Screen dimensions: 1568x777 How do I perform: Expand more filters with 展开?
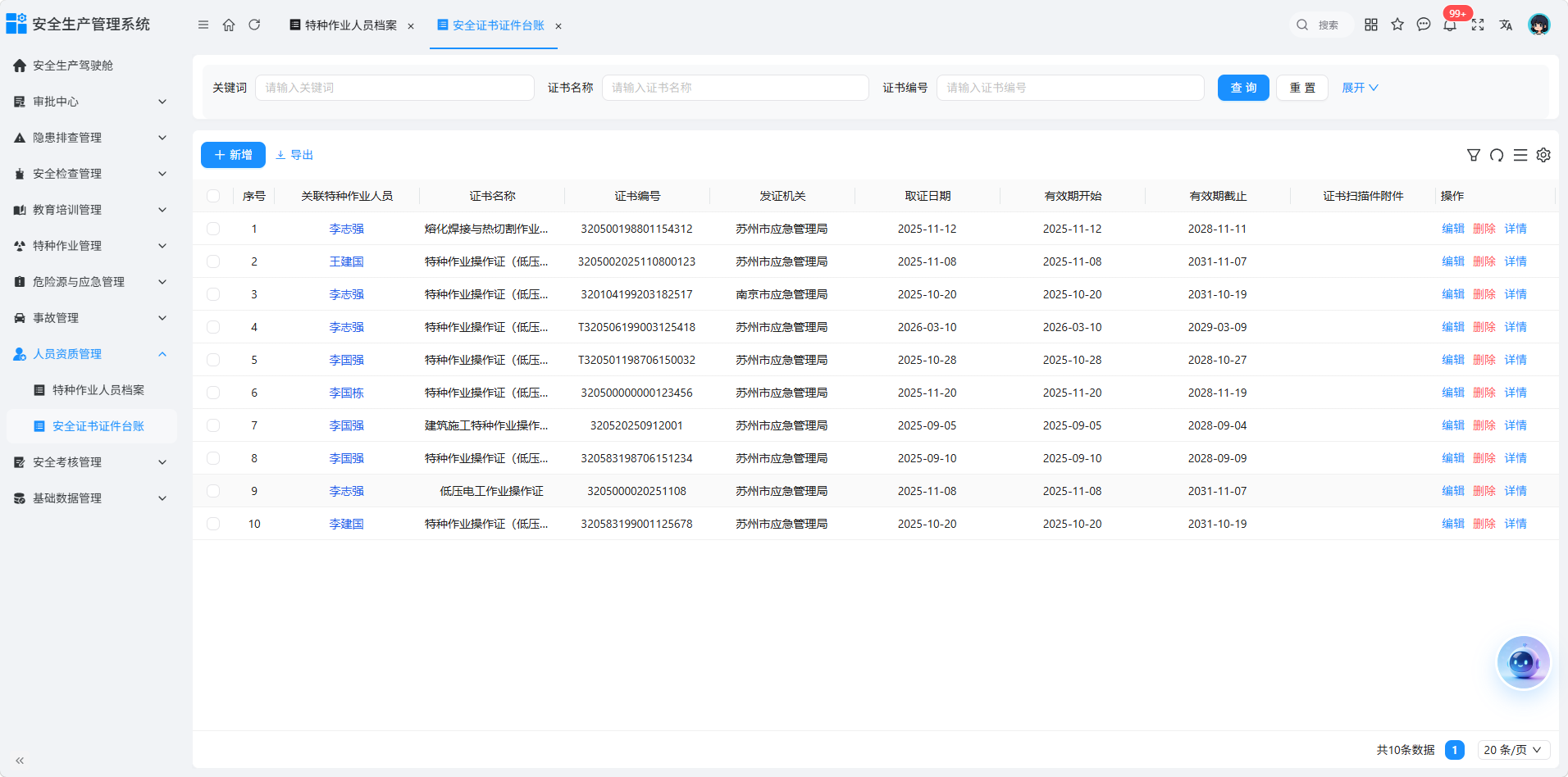pos(1360,88)
